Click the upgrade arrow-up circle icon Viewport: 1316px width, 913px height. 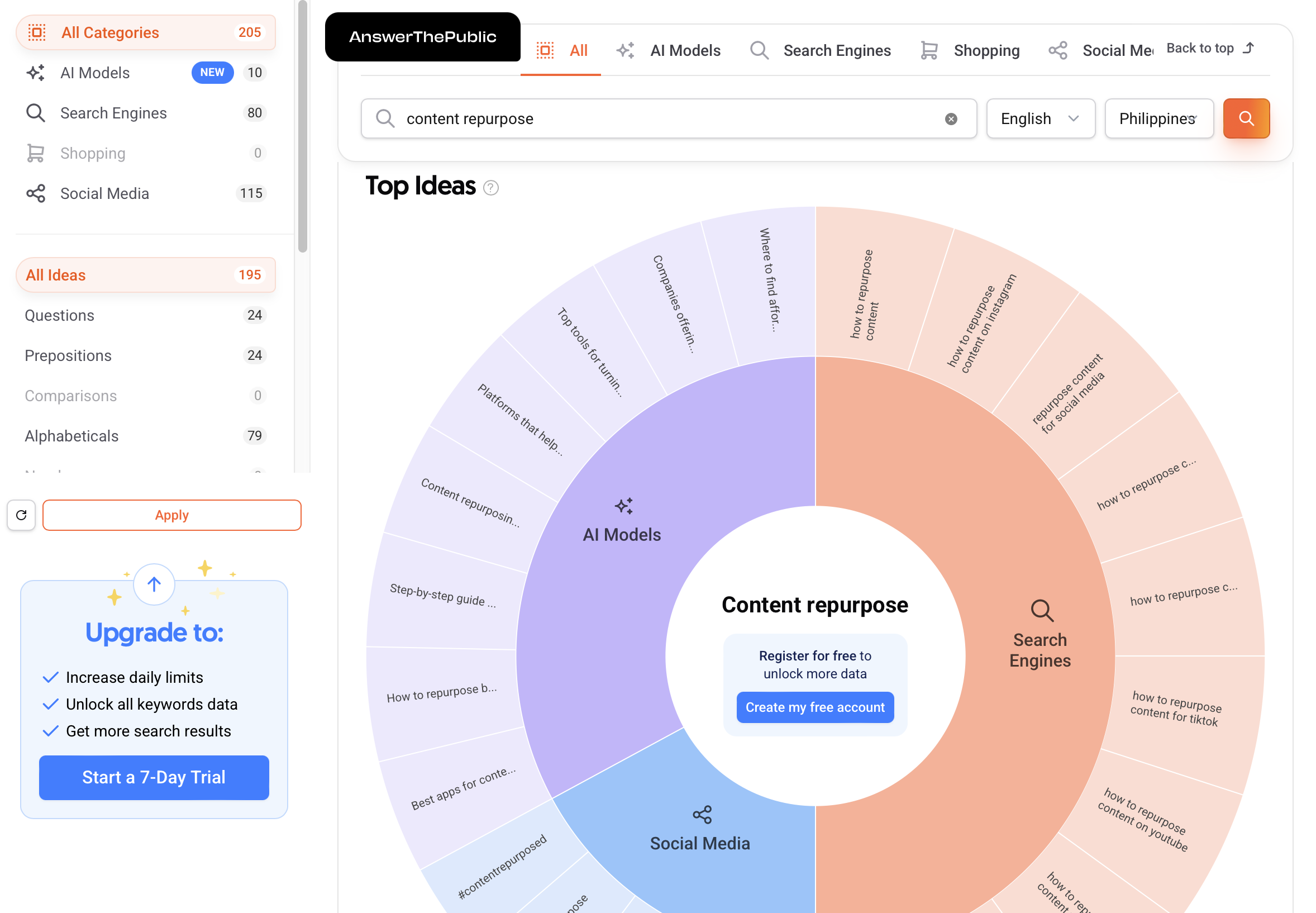coord(154,584)
